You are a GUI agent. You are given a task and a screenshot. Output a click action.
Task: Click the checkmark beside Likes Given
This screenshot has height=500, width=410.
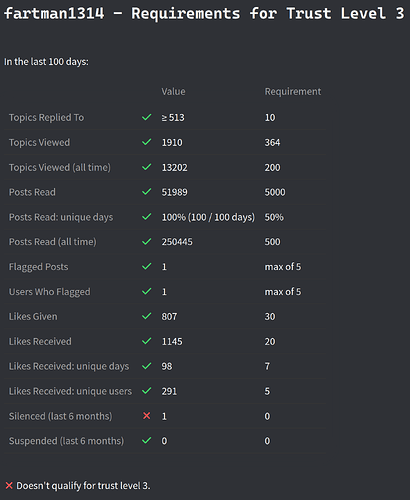click(147, 316)
